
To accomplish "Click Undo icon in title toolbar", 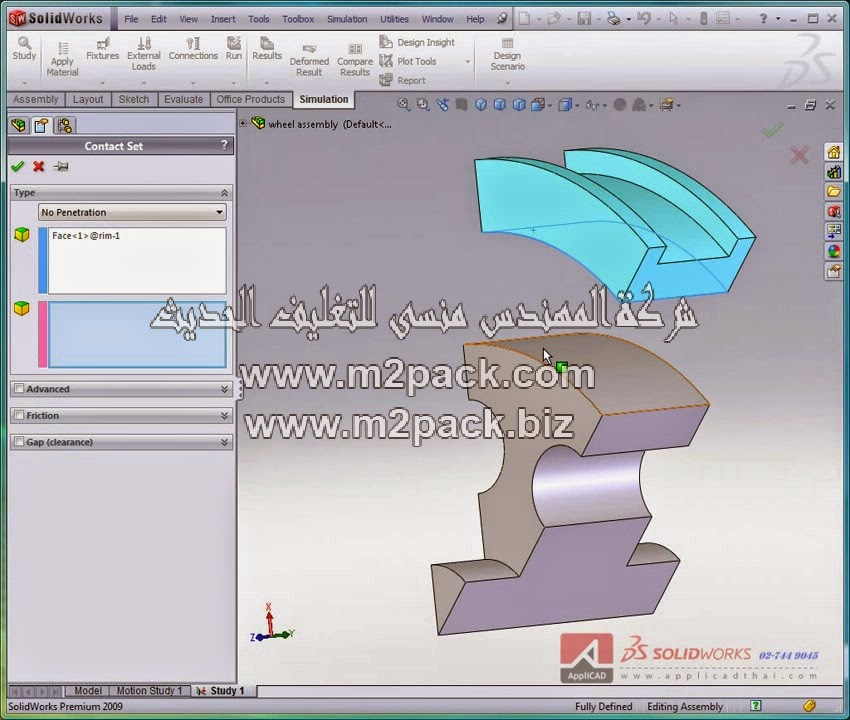I will pos(643,19).
